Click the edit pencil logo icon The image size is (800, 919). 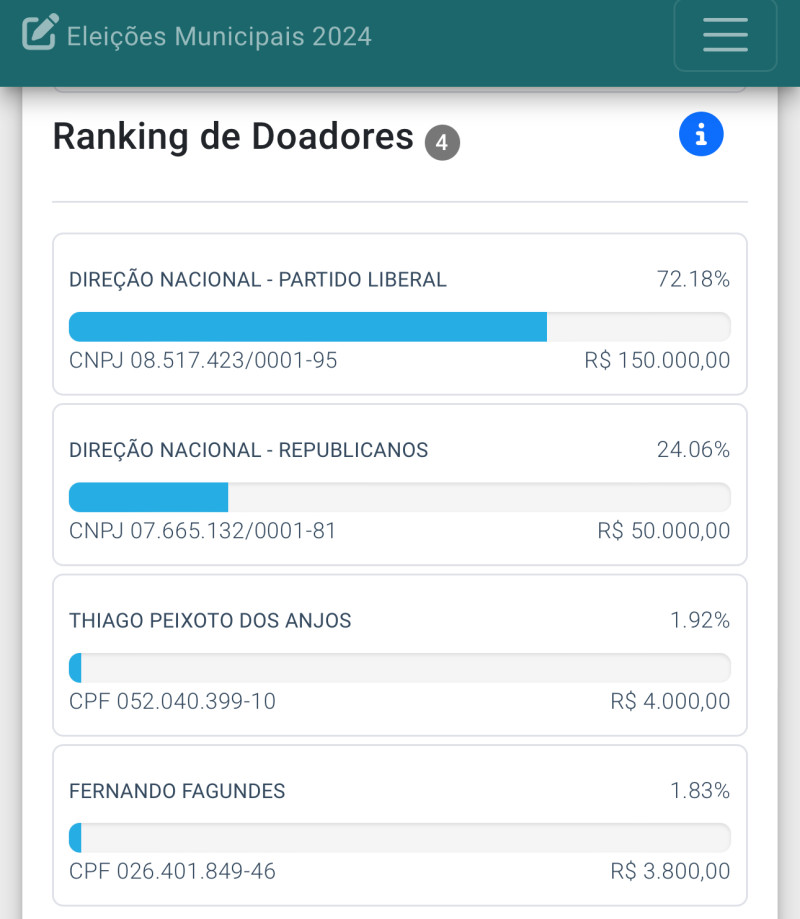[40, 32]
